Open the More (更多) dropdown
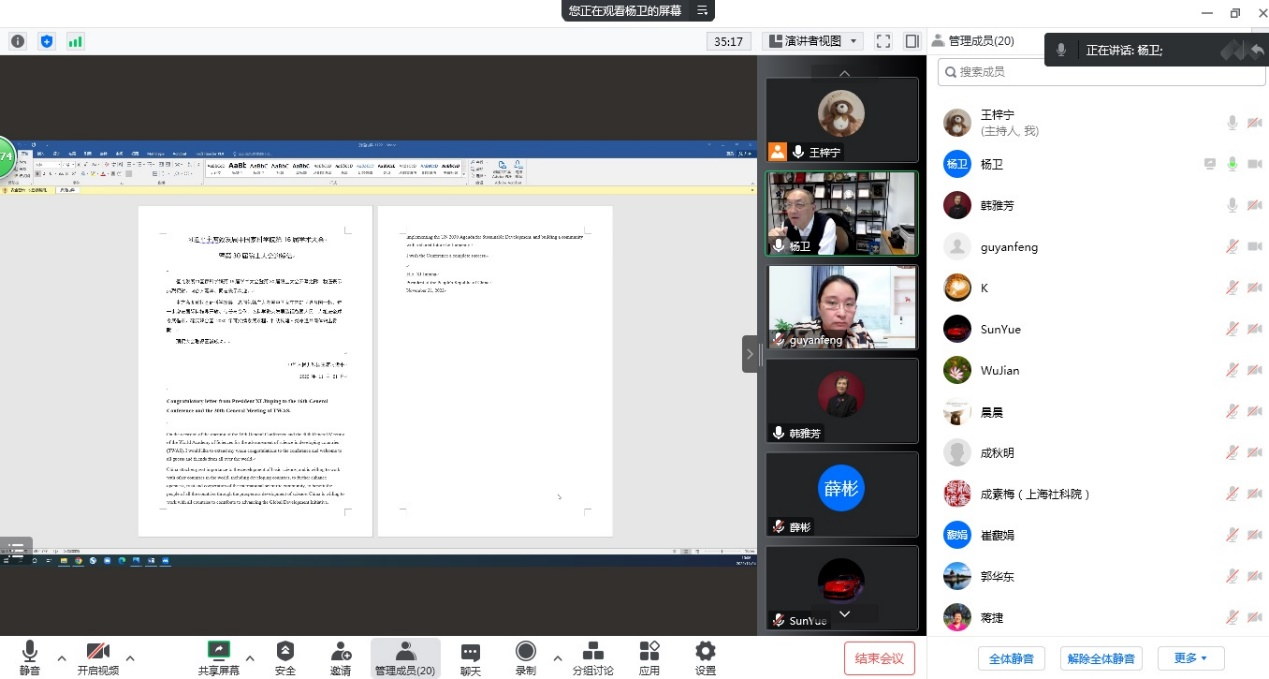The height and width of the screenshot is (679, 1269). point(1191,658)
